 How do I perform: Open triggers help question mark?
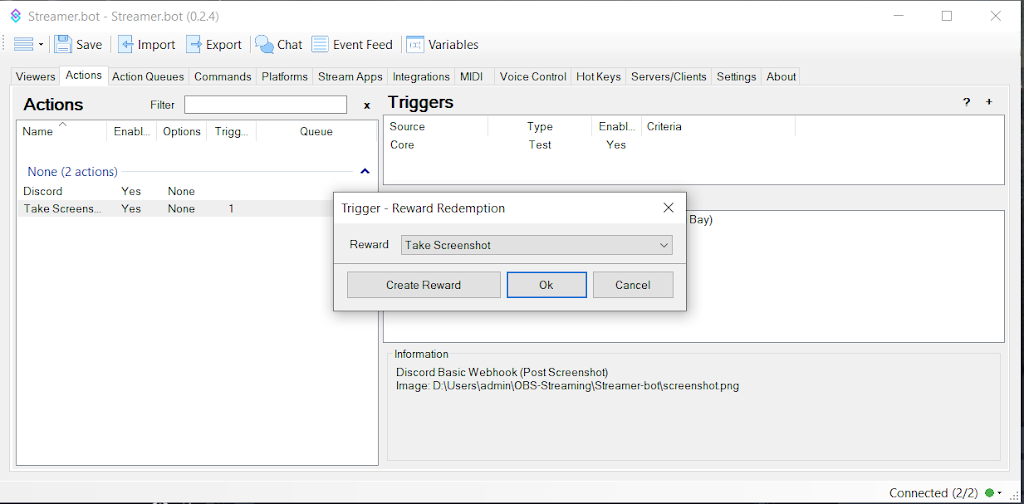click(966, 102)
